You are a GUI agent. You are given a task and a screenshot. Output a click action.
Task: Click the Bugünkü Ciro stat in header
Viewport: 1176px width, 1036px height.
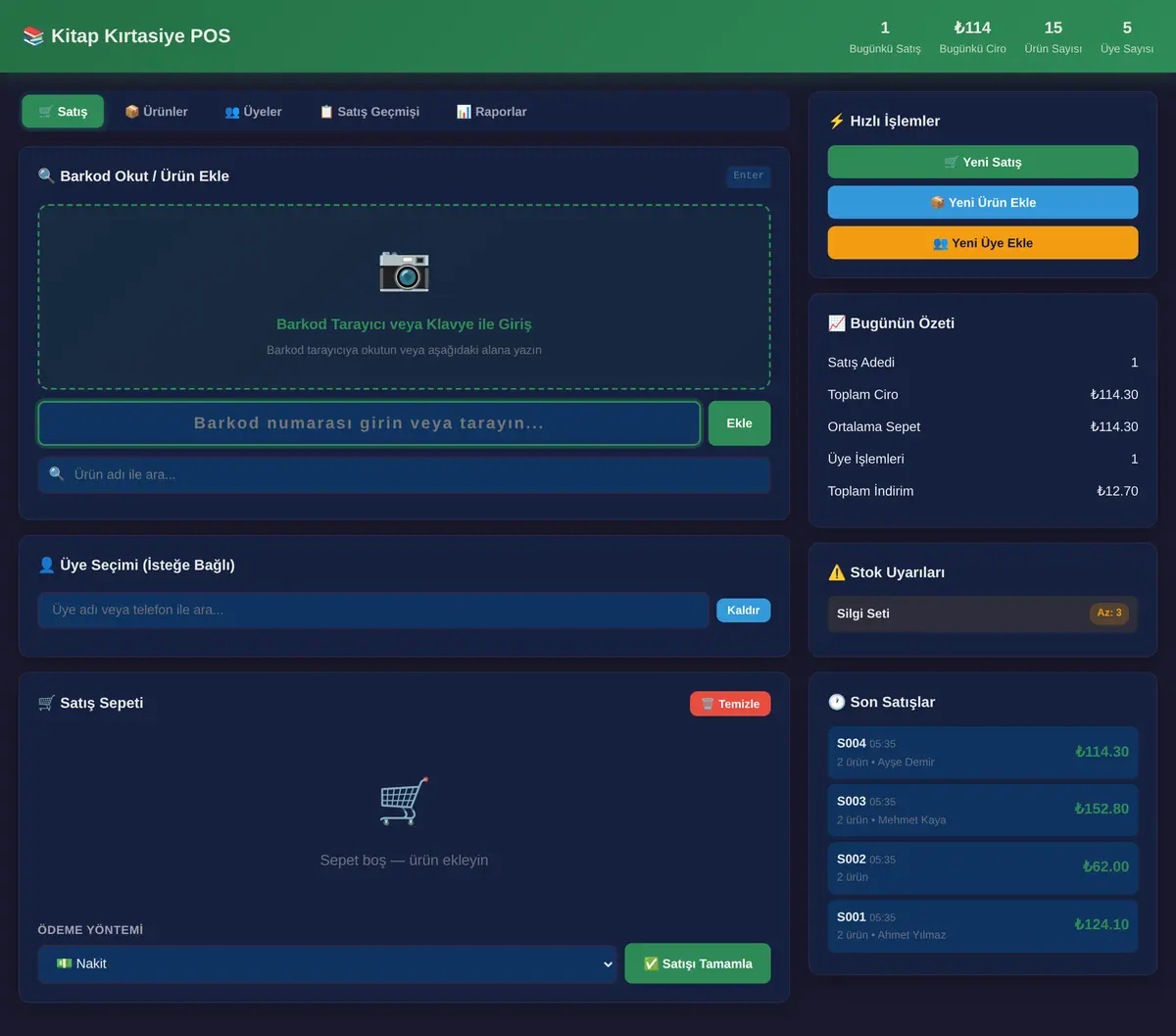coord(972,37)
